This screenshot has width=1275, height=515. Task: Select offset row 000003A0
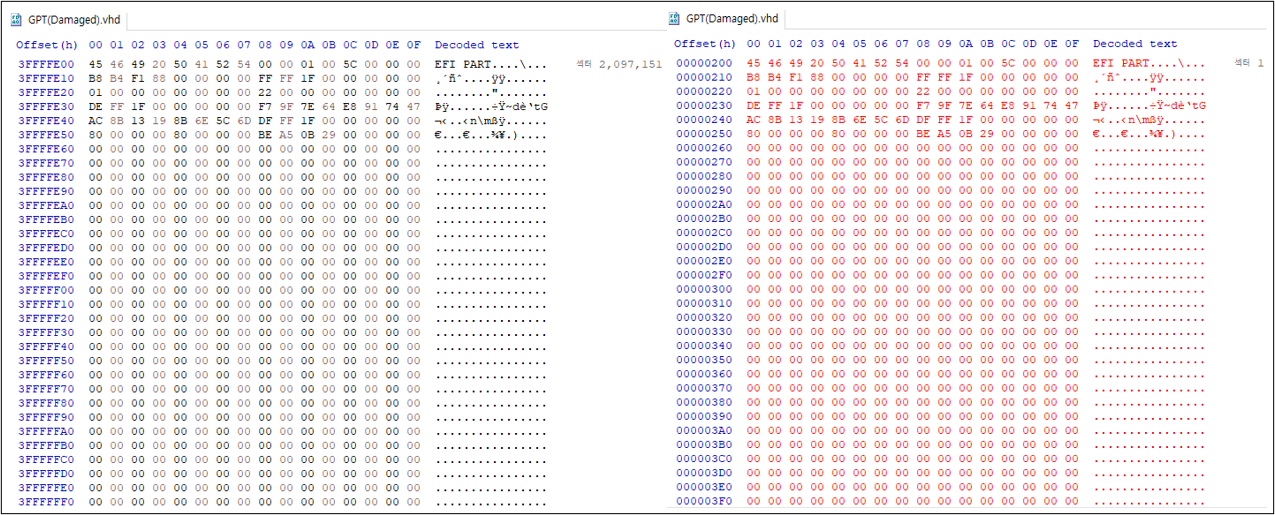[941, 430]
